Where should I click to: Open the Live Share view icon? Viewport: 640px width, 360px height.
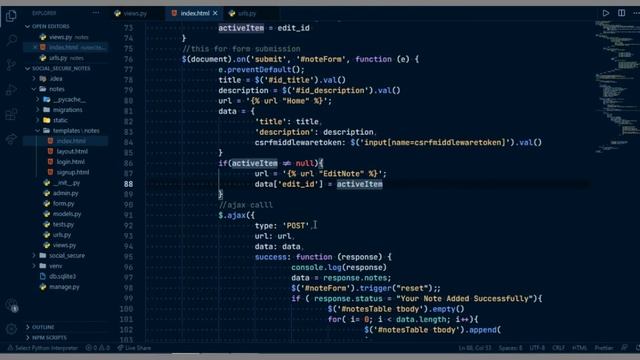tap(11, 139)
